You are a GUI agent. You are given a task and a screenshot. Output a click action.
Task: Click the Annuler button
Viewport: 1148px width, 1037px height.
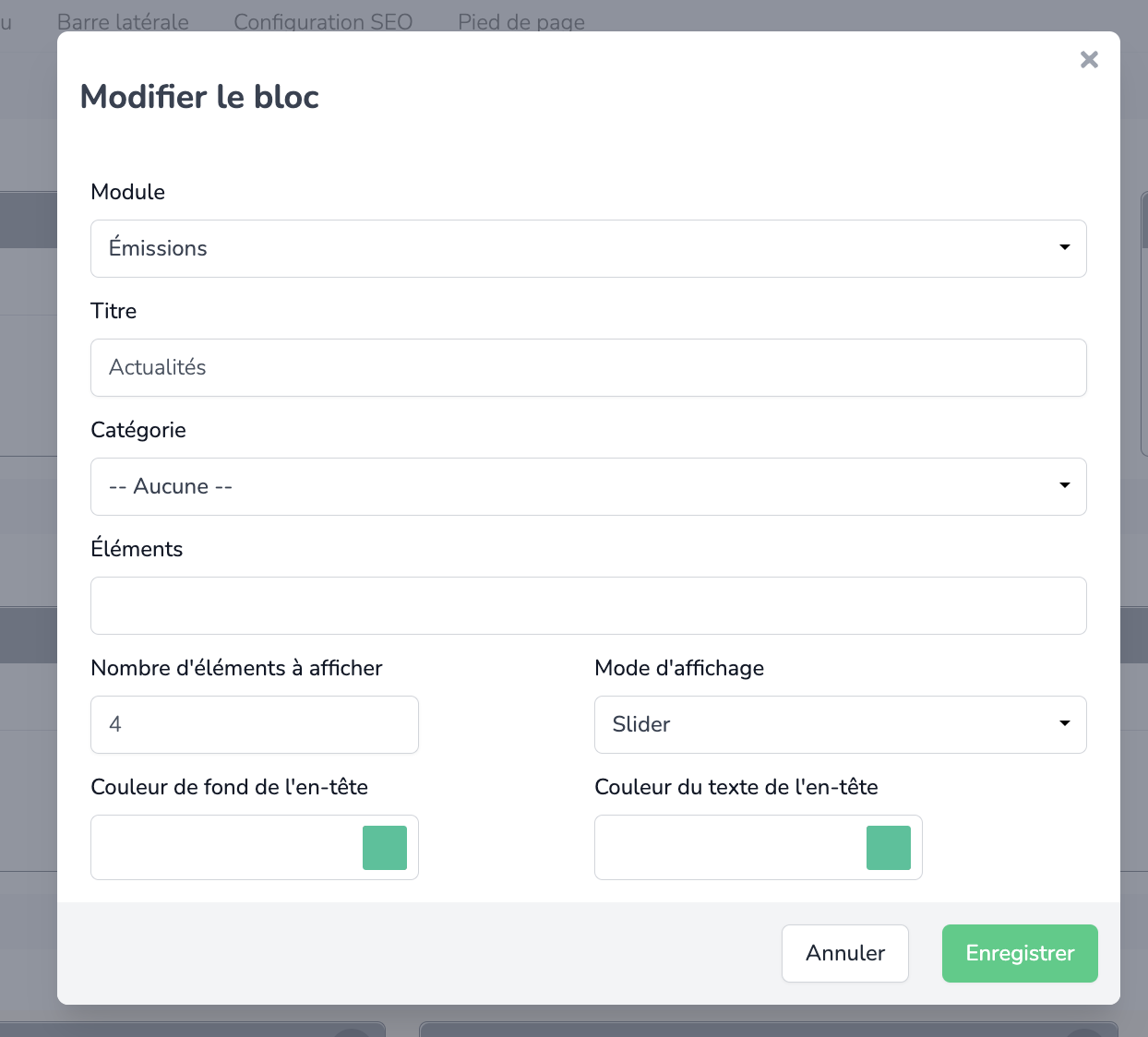point(845,953)
